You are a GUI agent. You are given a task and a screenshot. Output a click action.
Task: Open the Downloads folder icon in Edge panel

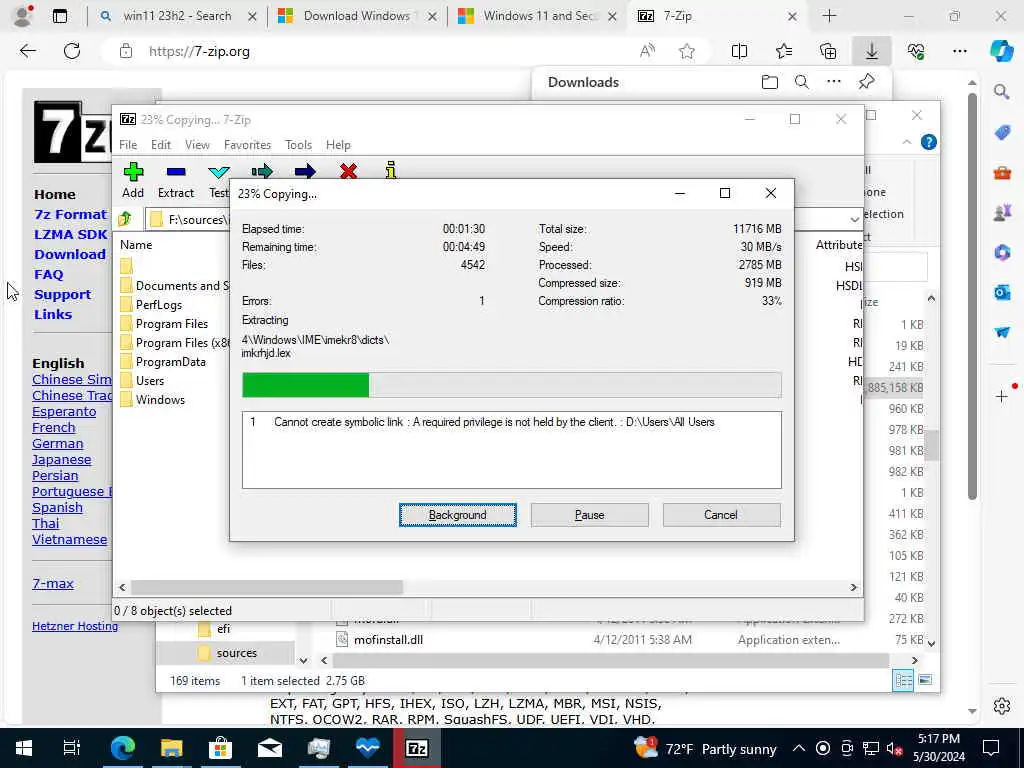coord(770,82)
